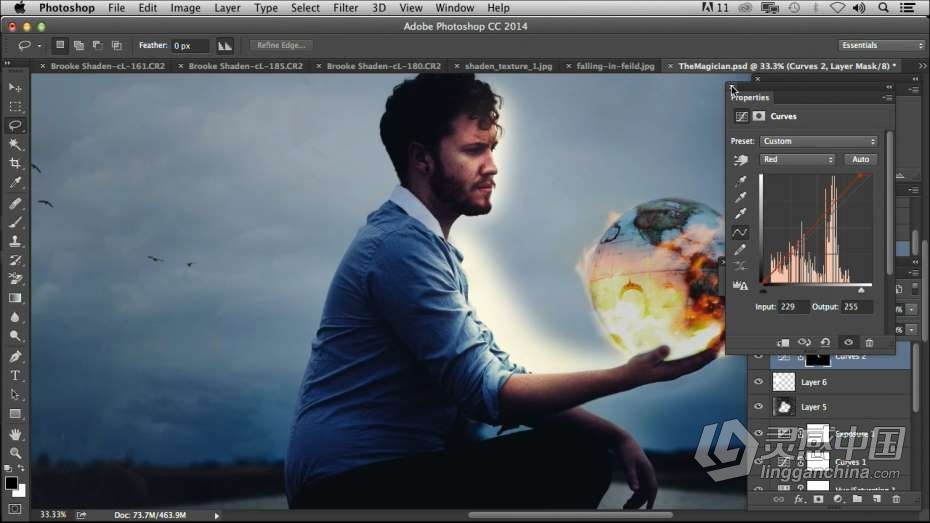Select the Hand tool
The height and width of the screenshot is (523, 930).
(x=15, y=434)
